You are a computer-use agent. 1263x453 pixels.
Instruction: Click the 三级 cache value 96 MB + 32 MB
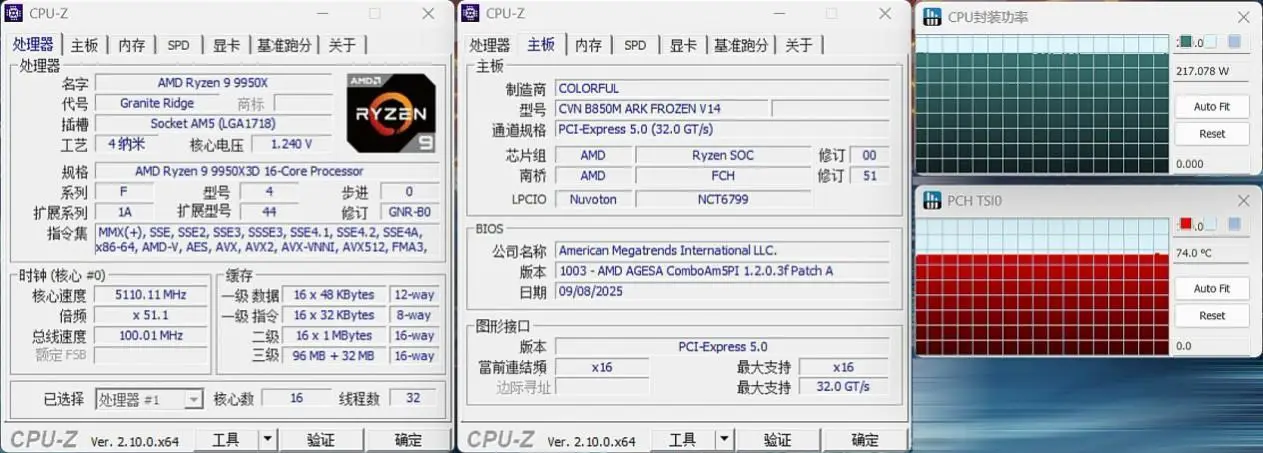[x=334, y=356]
